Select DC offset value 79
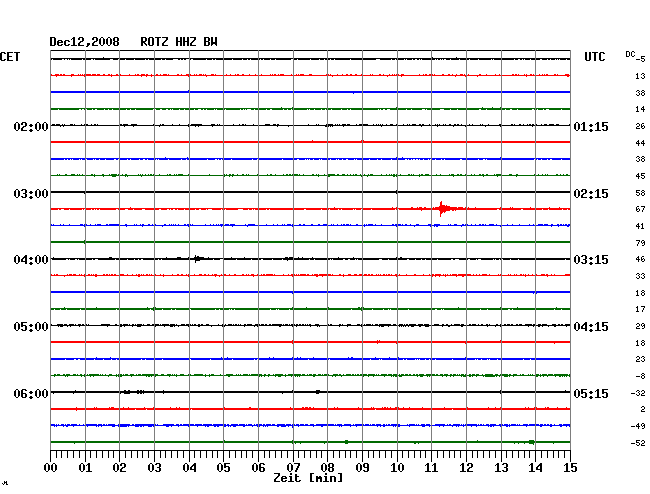This screenshot has width=650, height=494. click(x=640, y=243)
